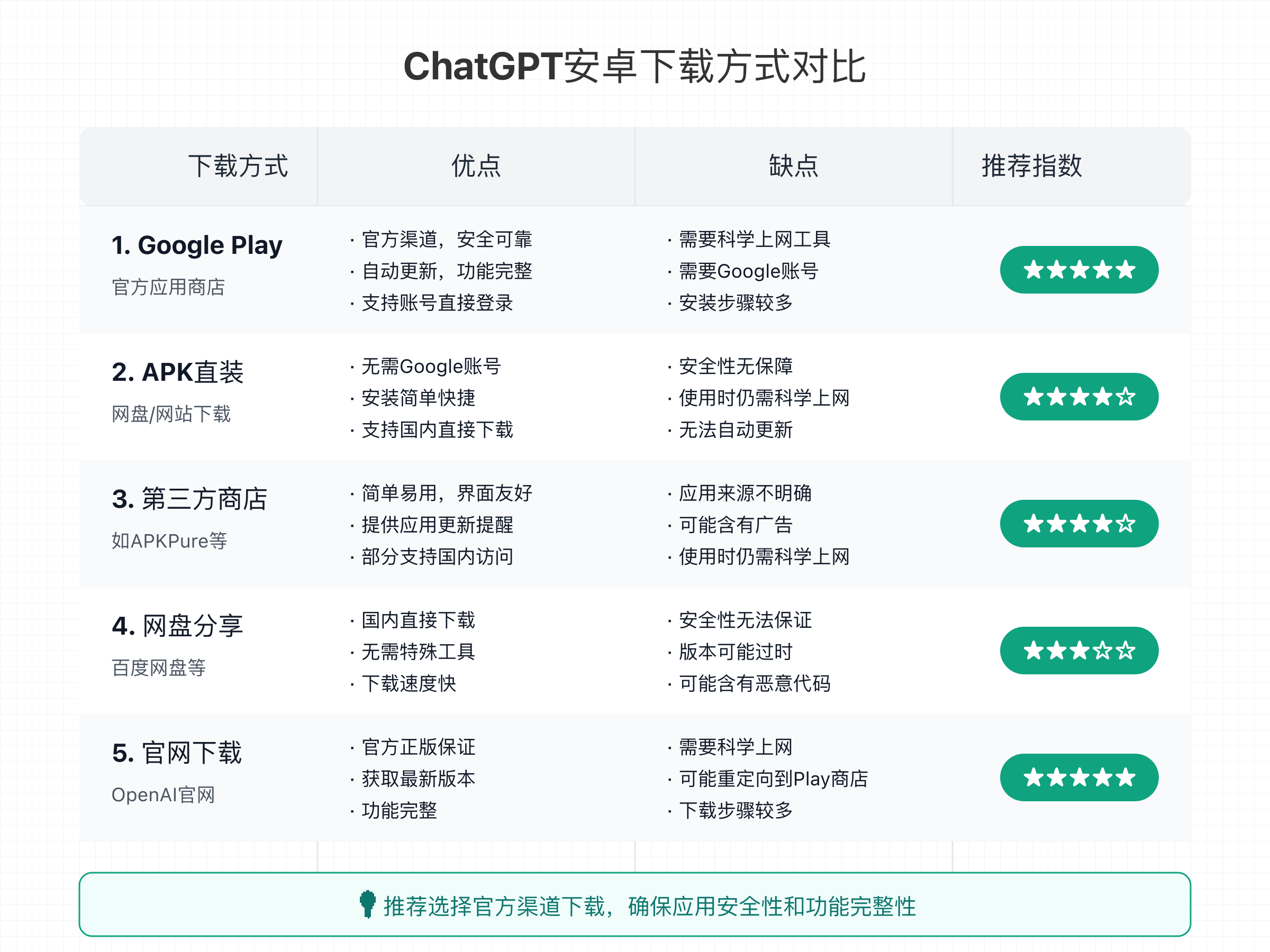Open the 3. 第三方商店 entry
Image resolution: width=1270 pixels, height=952 pixels.
[x=190, y=499]
